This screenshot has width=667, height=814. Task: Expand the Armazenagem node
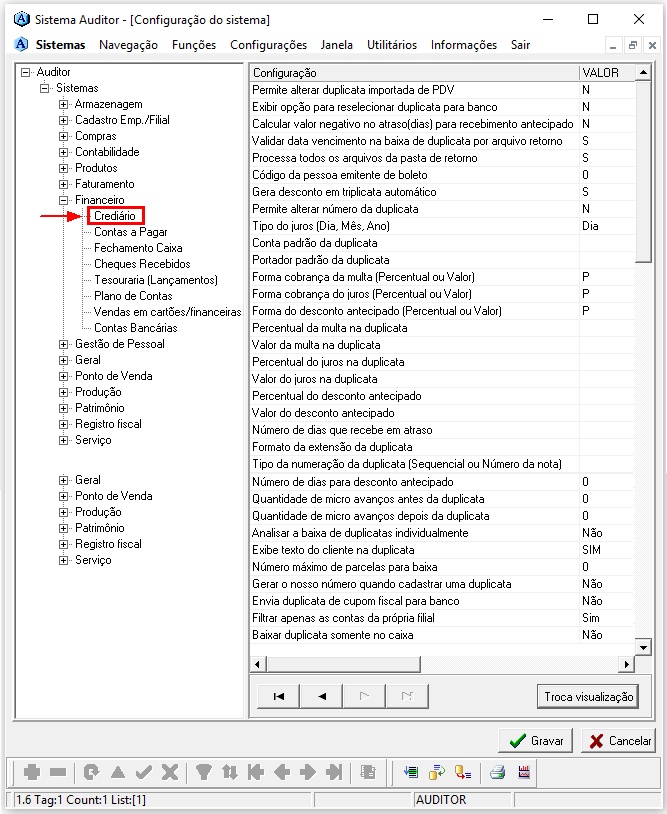(63, 104)
